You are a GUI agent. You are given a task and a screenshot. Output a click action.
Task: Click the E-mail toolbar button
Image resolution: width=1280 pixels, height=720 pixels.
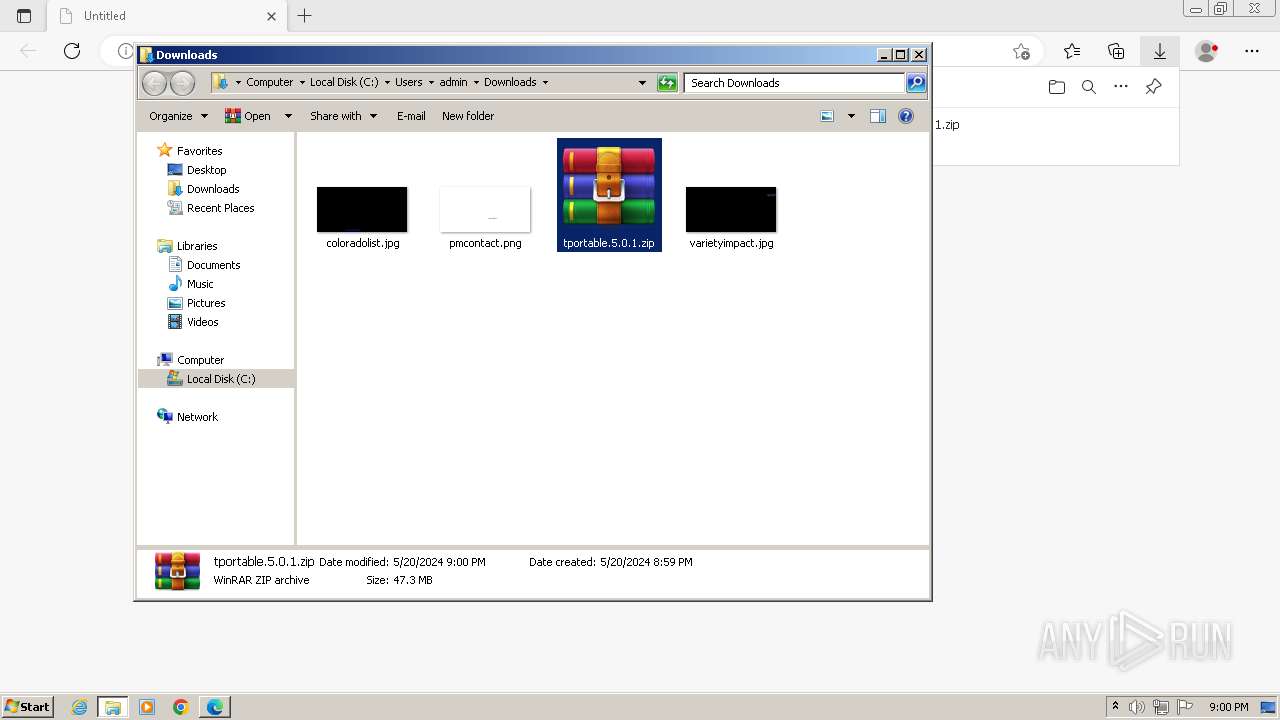411,116
